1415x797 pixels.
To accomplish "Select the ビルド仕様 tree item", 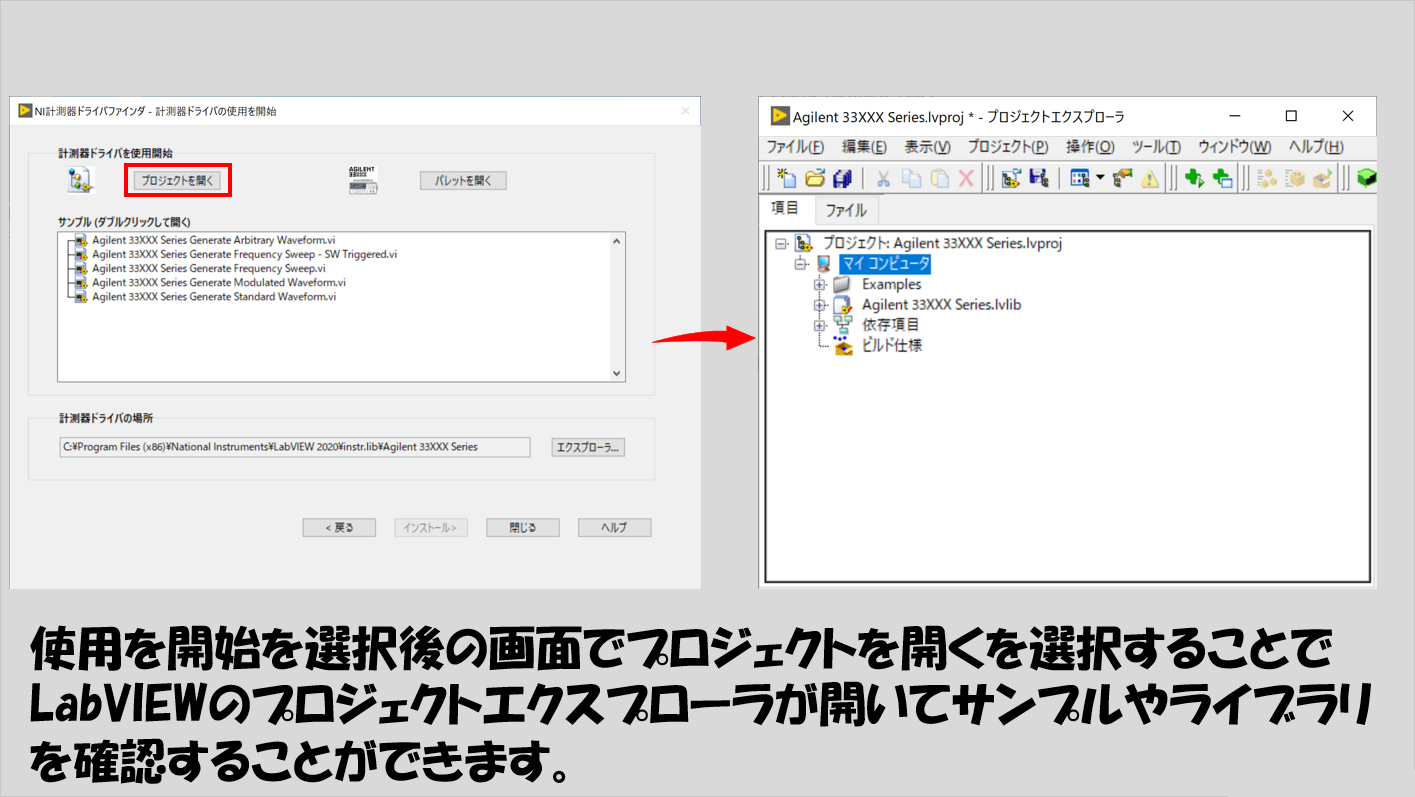I will coord(892,345).
